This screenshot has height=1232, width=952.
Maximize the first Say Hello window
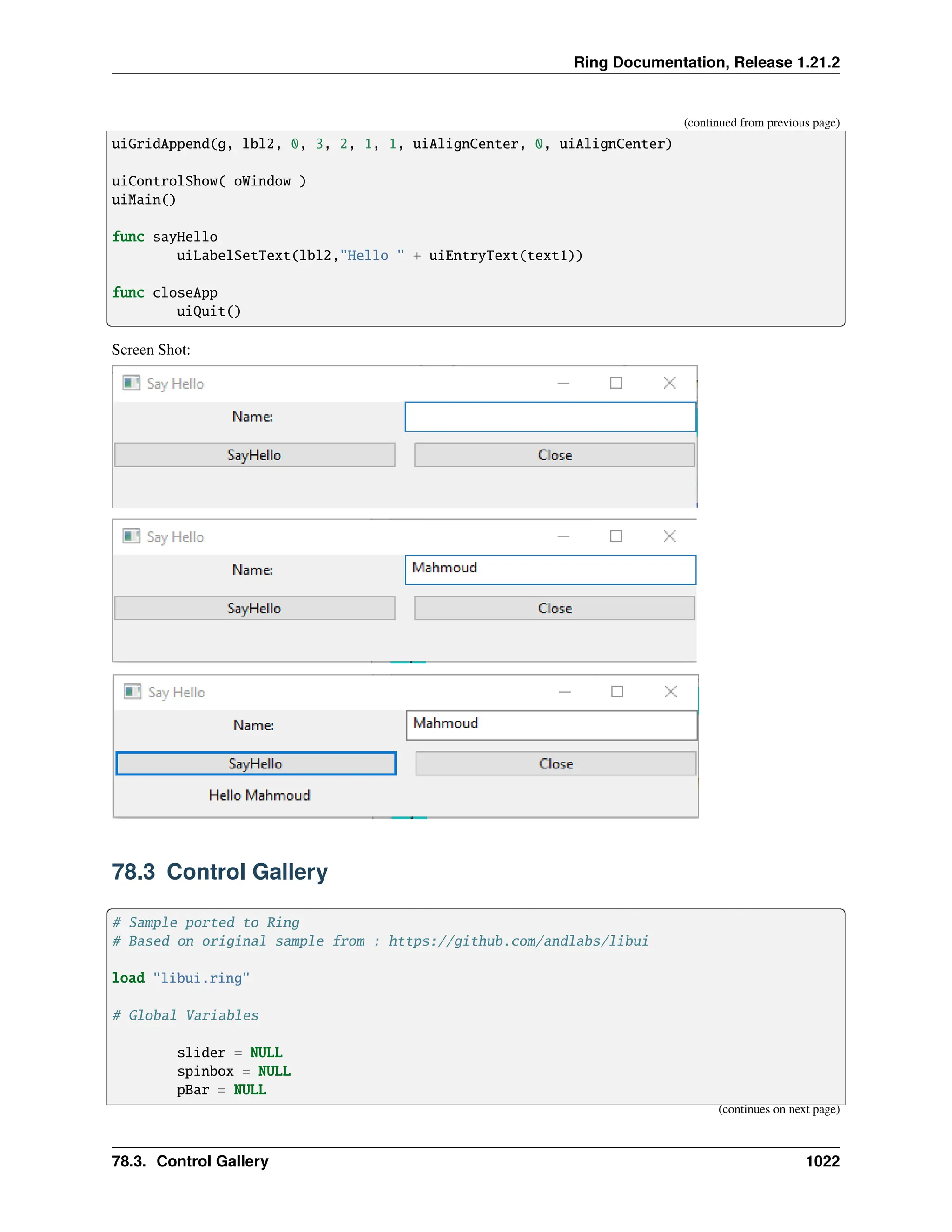(x=616, y=383)
